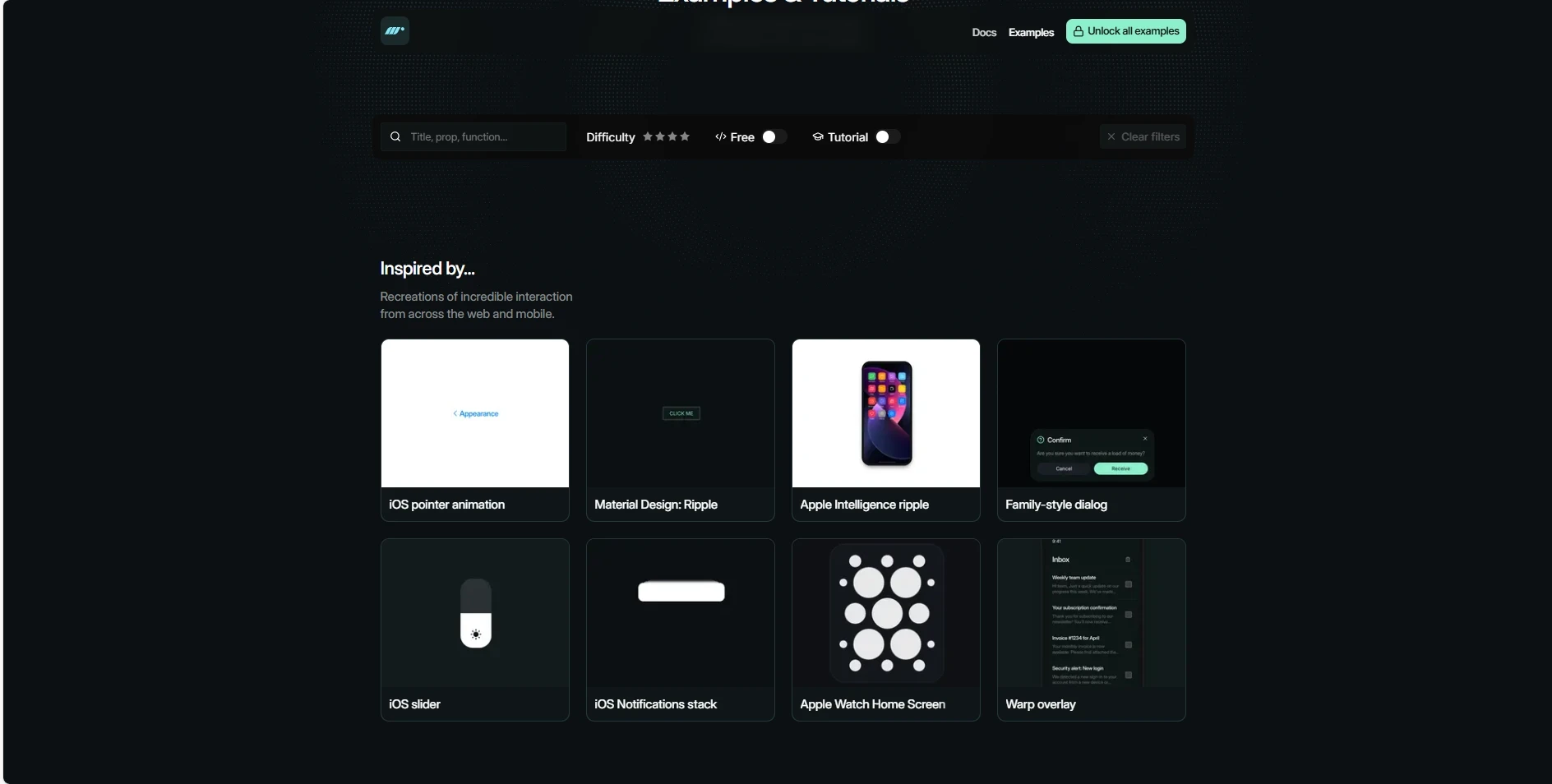The width and height of the screenshot is (1552, 784).
Task: Set difficulty to four stars
Action: pos(685,136)
